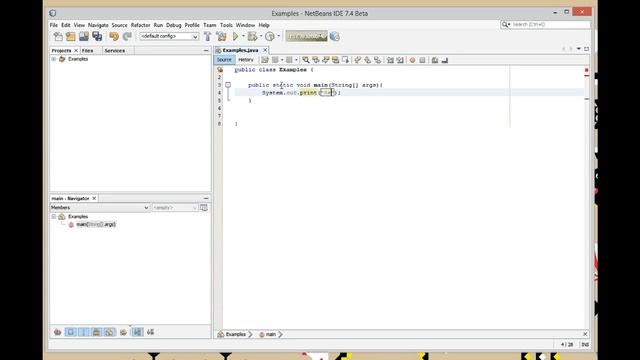Click the Open Project toolbar icon
Image resolution: width=640 pixels, height=360 pixels.
pos(84,36)
